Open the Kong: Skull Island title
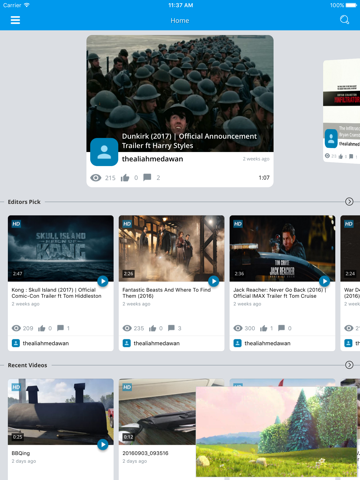 click(56, 293)
